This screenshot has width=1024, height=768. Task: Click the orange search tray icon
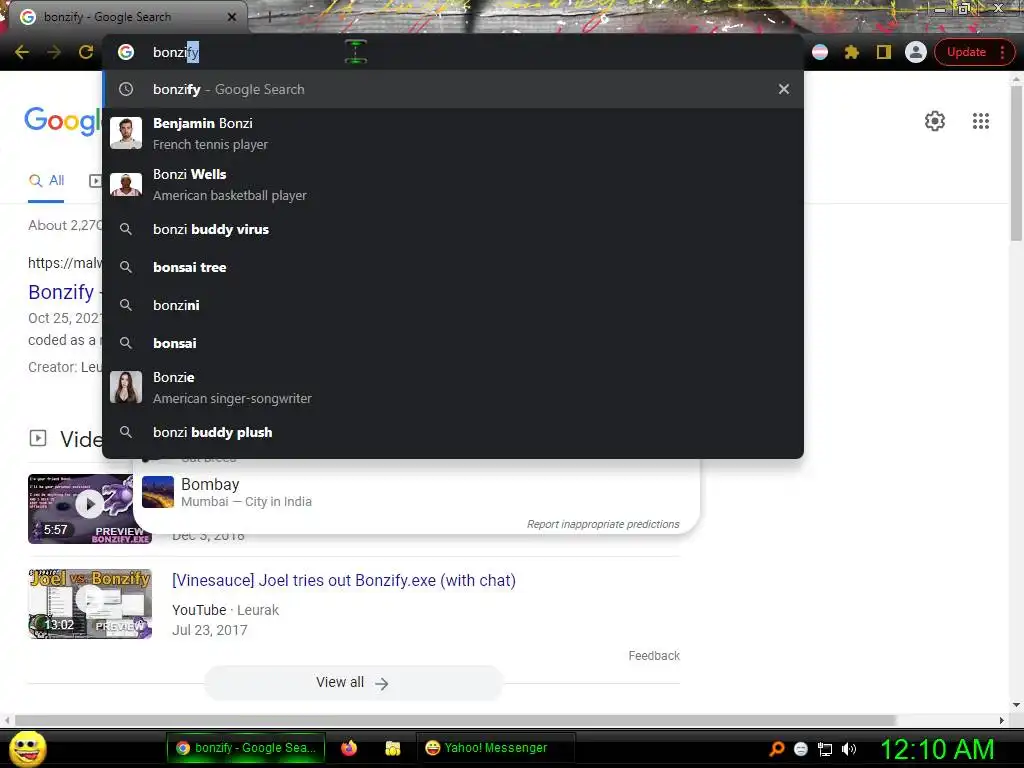tap(777, 749)
